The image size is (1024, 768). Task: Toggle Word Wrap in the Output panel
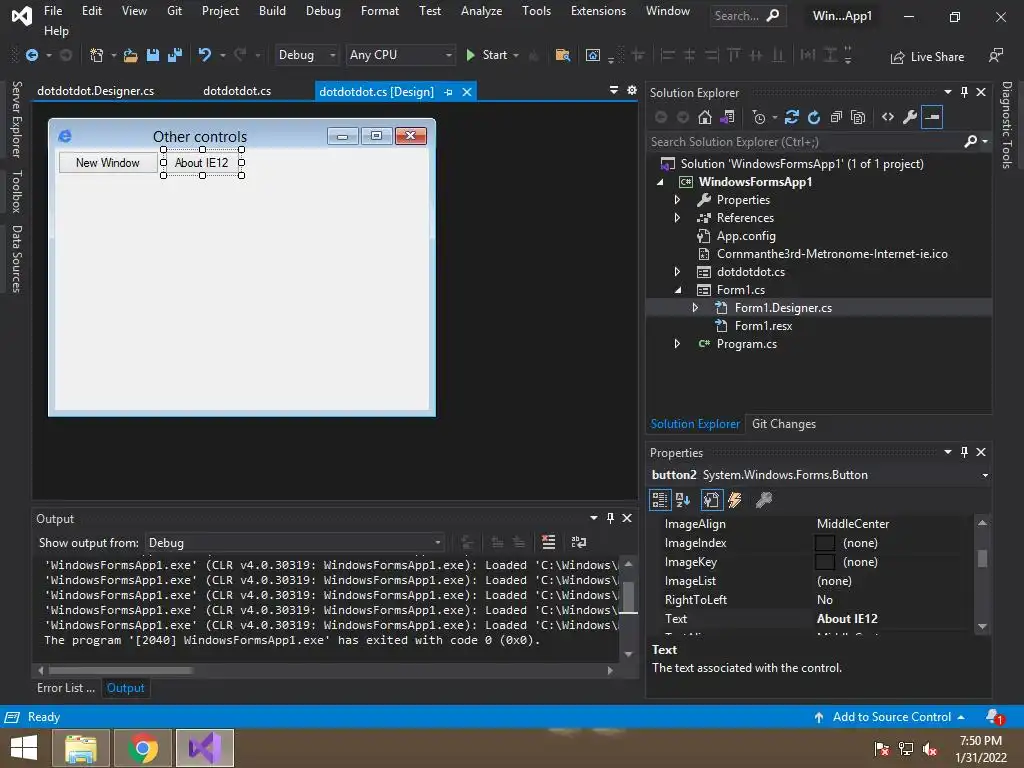(579, 542)
